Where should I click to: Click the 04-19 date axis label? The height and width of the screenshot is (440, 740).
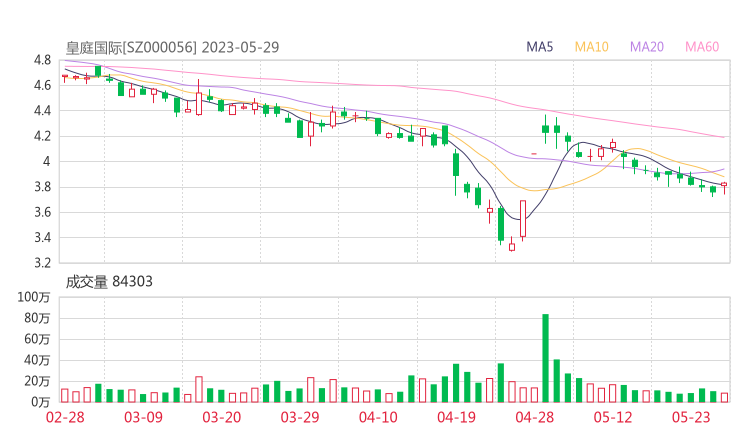click(x=456, y=417)
